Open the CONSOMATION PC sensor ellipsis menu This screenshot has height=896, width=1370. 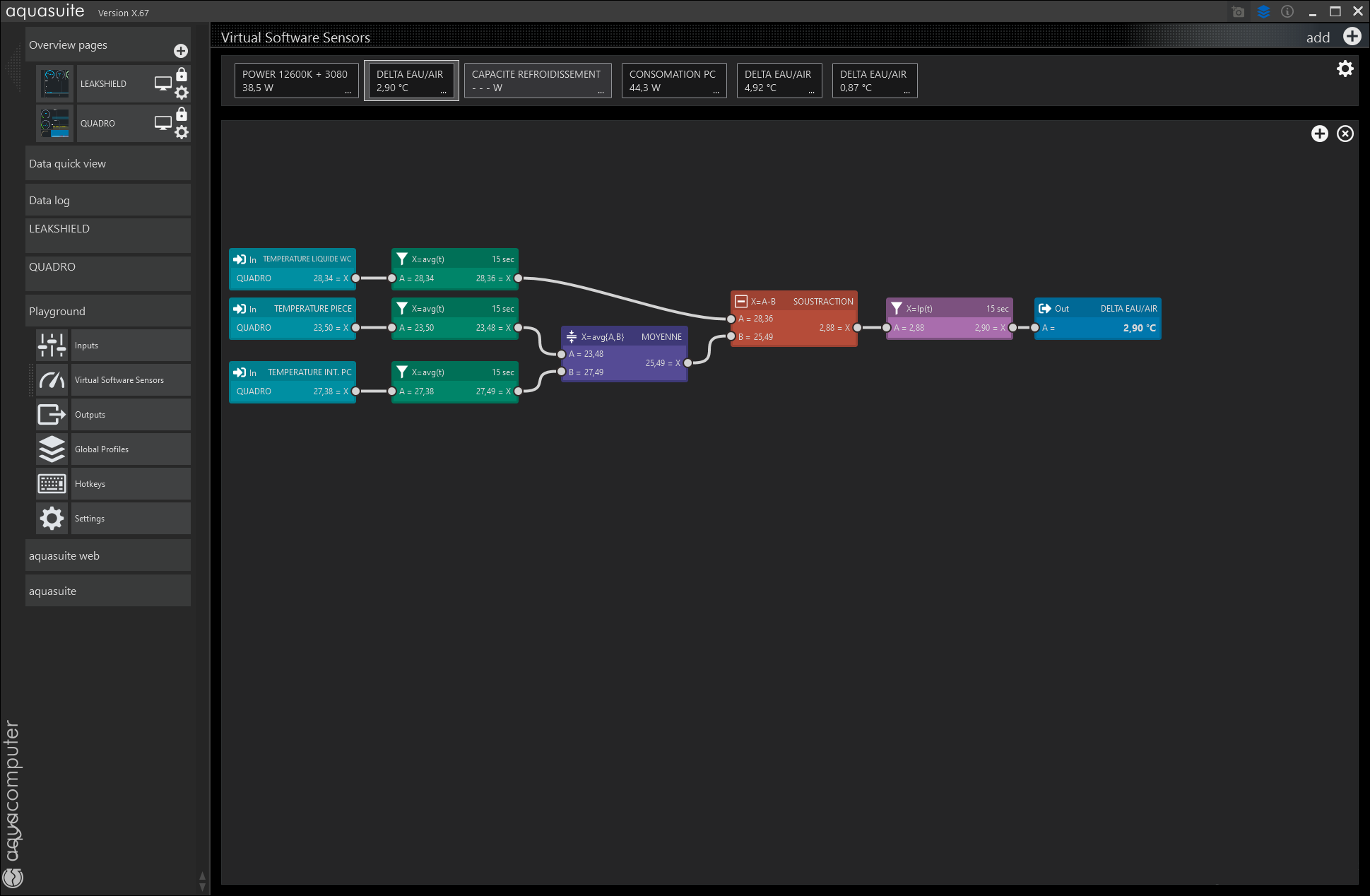716,92
